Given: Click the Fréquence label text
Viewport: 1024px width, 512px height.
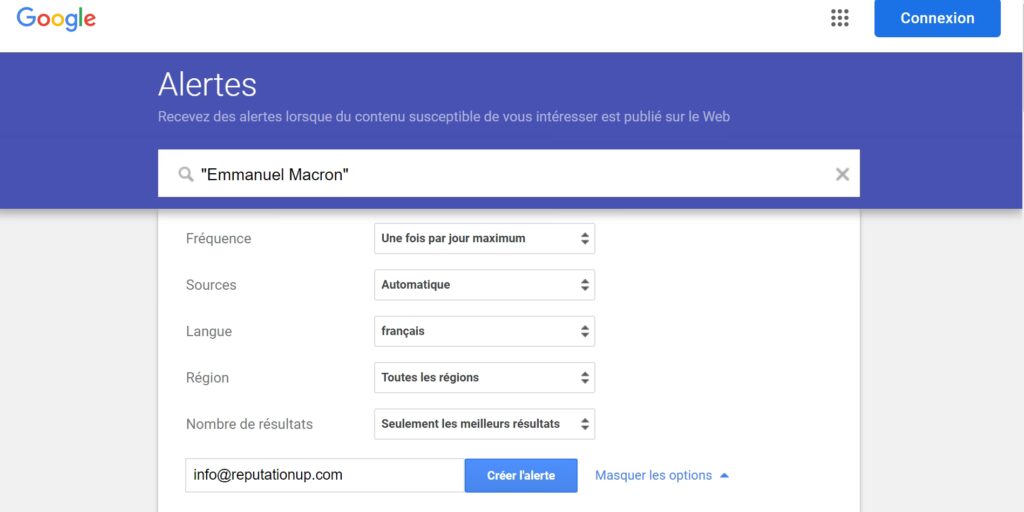Looking at the screenshot, I should click(218, 239).
